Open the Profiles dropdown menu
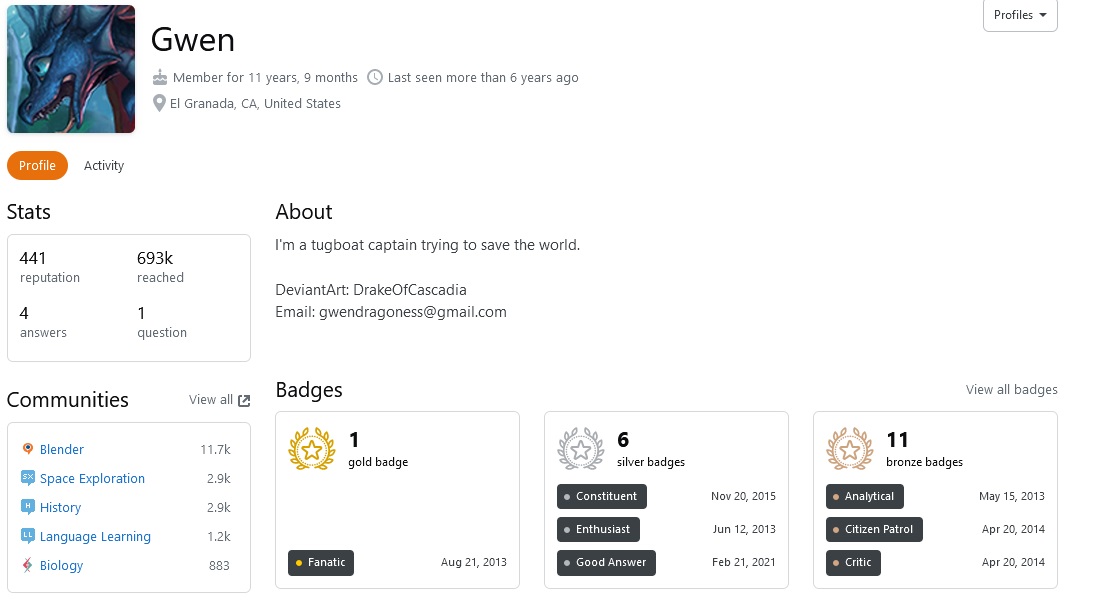Image resolution: width=1094 pixels, height=607 pixels. (x=1019, y=15)
